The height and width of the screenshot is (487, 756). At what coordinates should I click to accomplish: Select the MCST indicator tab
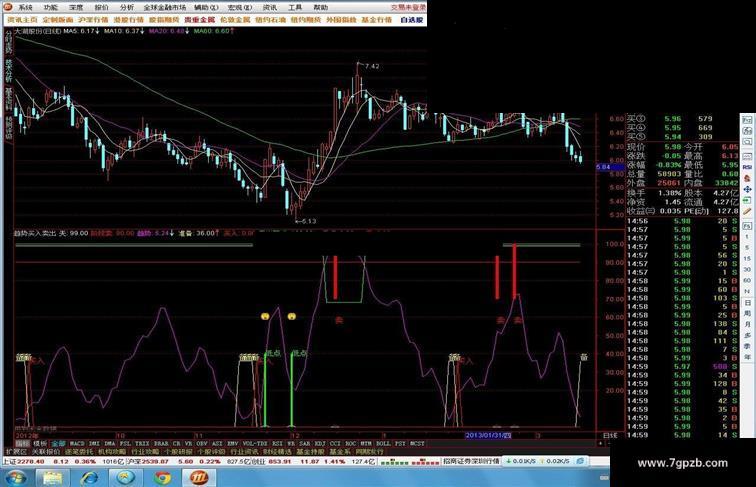click(x=418, y=443)
